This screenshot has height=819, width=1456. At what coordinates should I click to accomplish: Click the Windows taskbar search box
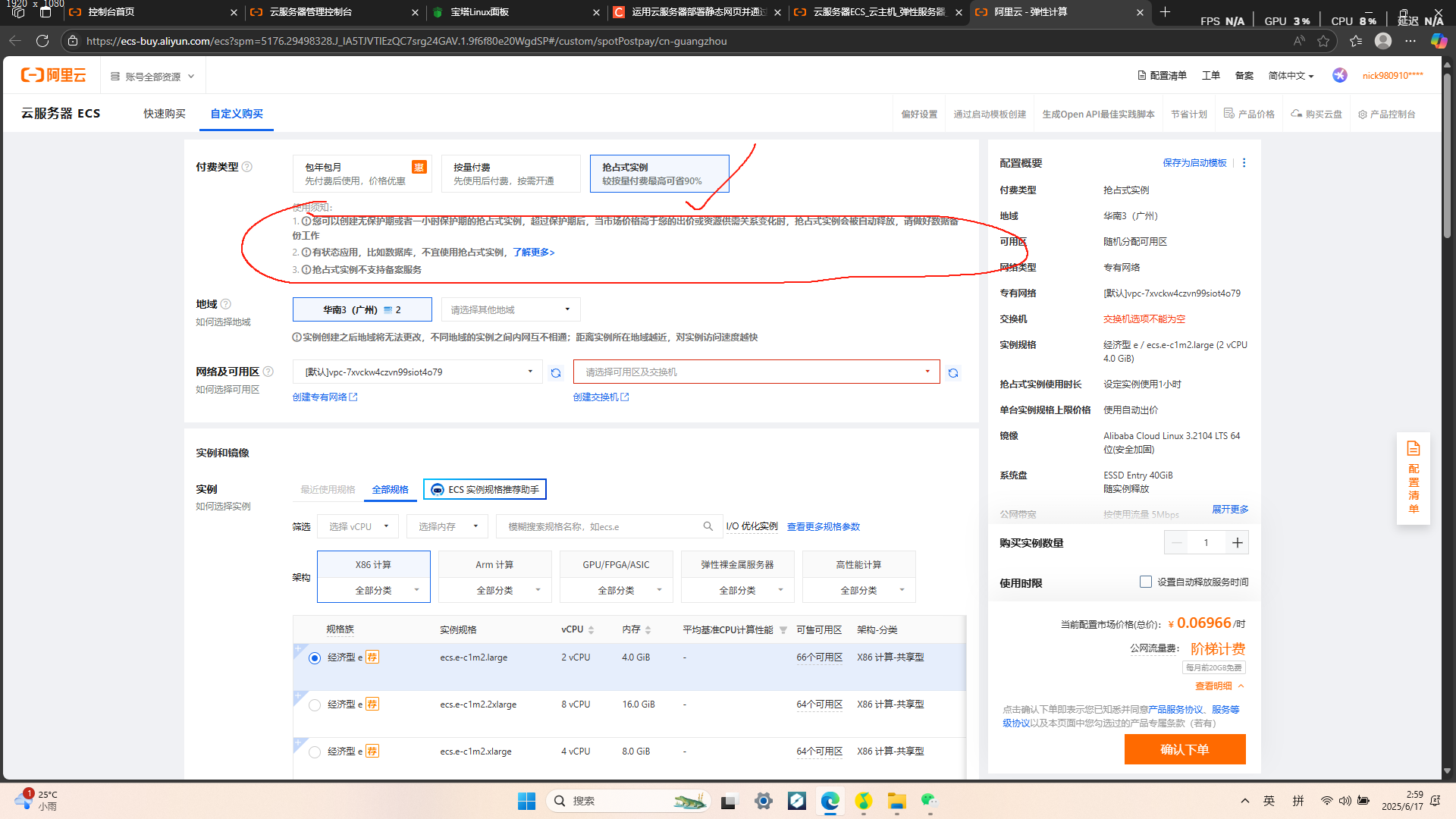click(628, 801)
